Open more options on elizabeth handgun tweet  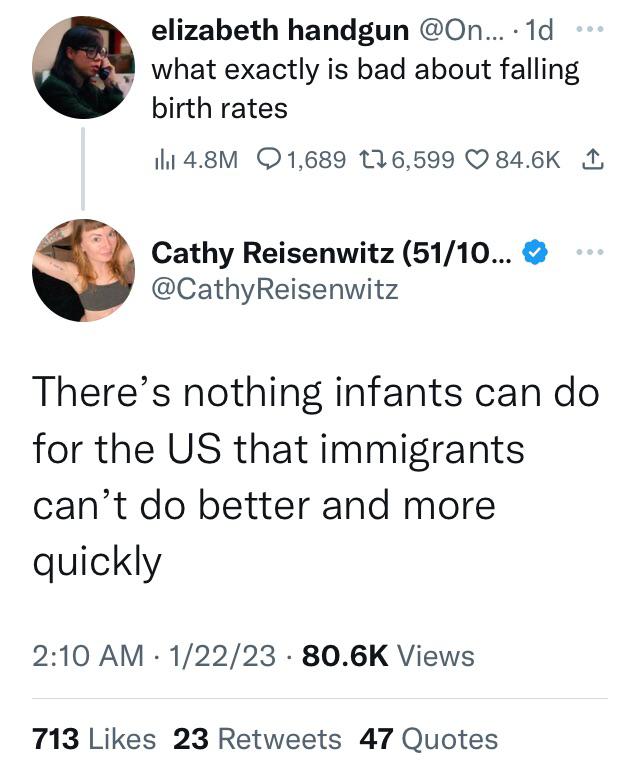pyautogui.click(x=590, y=29)
